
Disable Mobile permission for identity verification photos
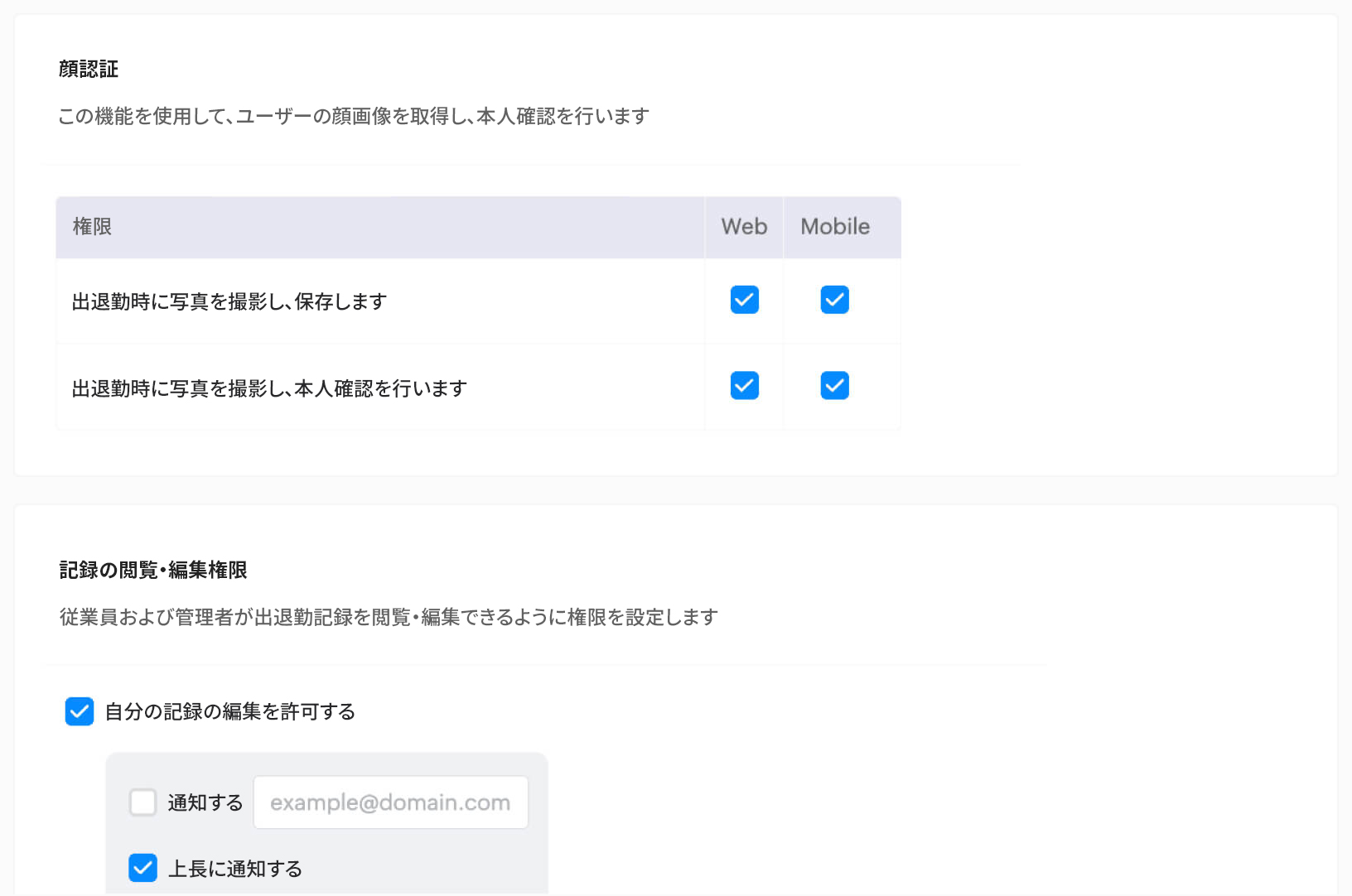[x=834, y=385]
